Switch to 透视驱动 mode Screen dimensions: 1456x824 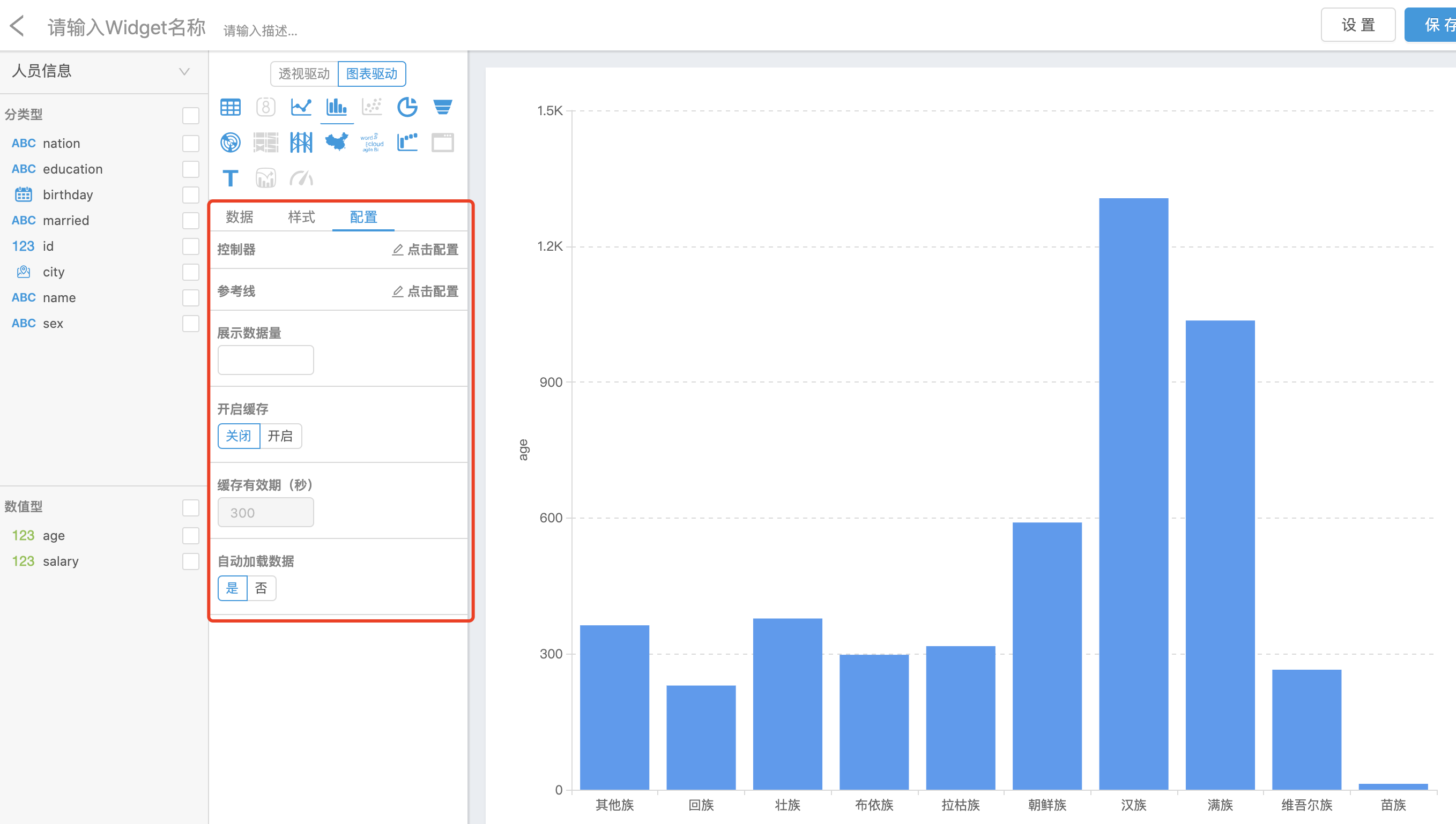click(x=304, y=74)
